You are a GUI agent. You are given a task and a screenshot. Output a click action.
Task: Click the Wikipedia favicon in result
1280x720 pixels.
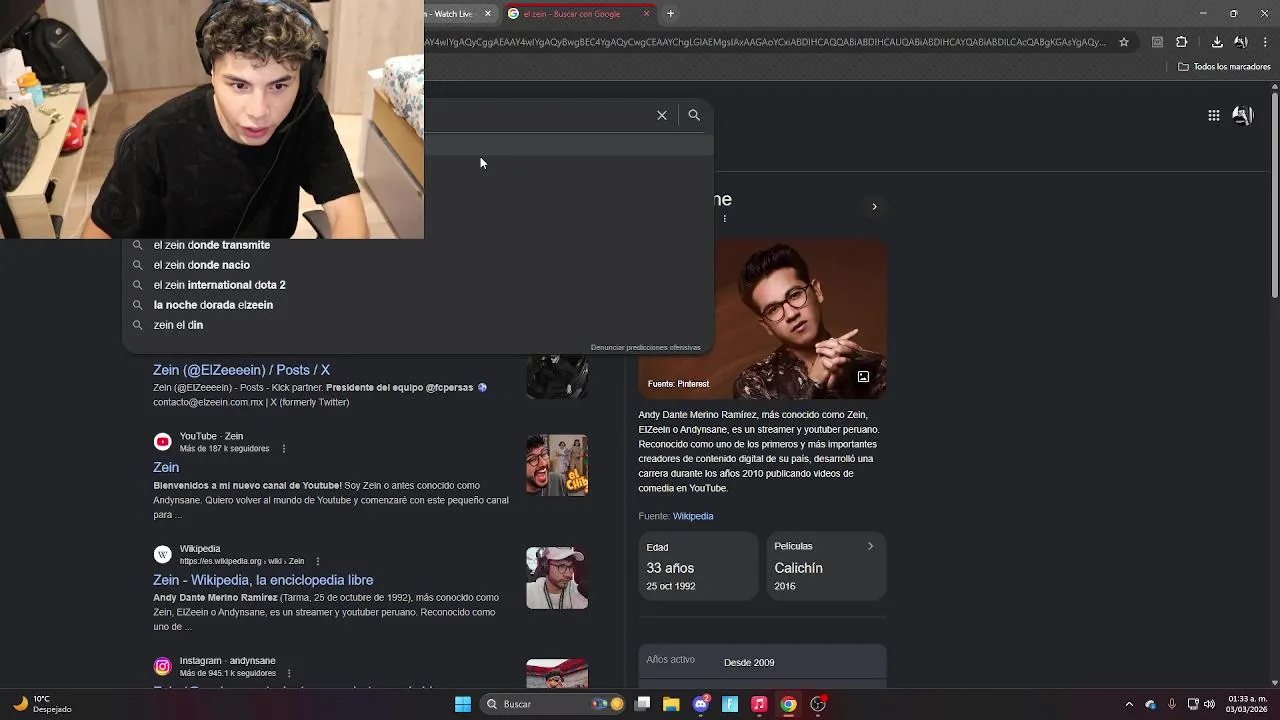[162, 554]
